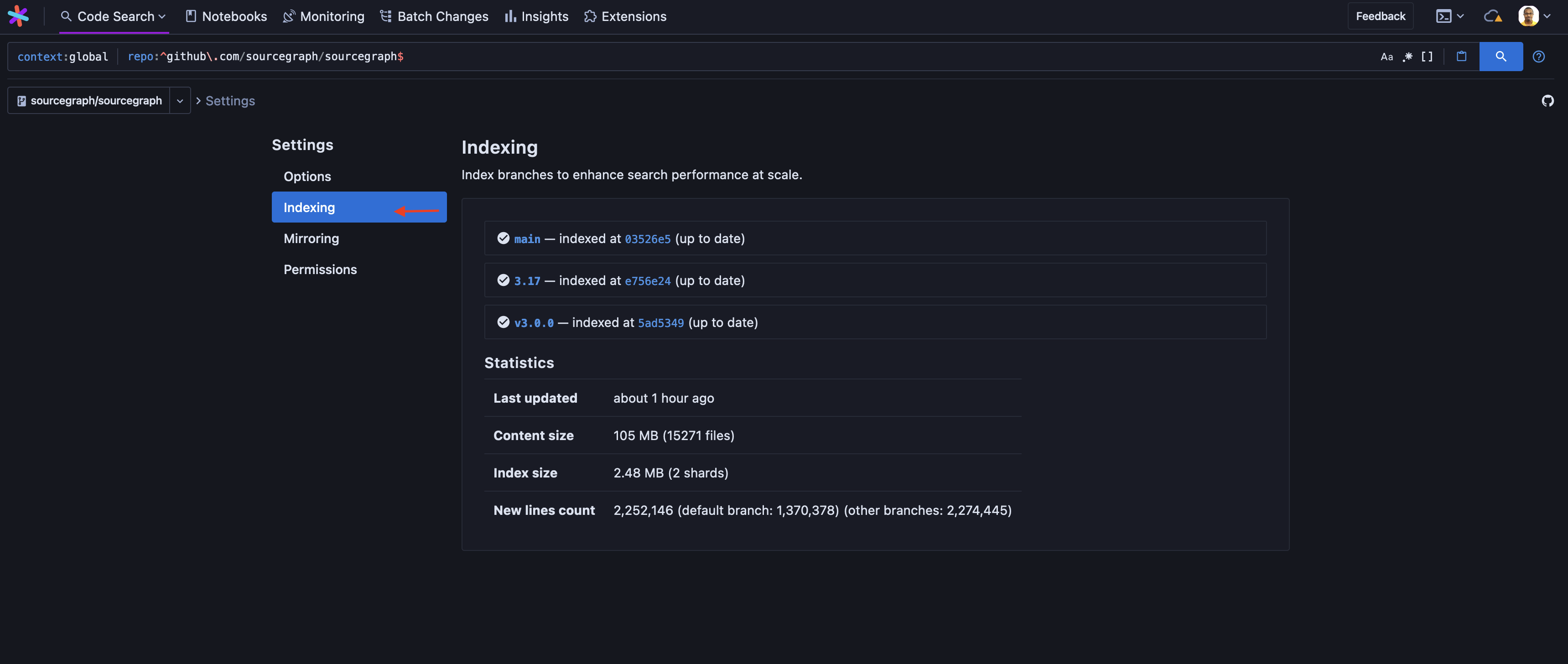Open the search help question icon
The height and width of the screenshot is (664, 1568).
pyautogui.click(x=1538, y=57)
